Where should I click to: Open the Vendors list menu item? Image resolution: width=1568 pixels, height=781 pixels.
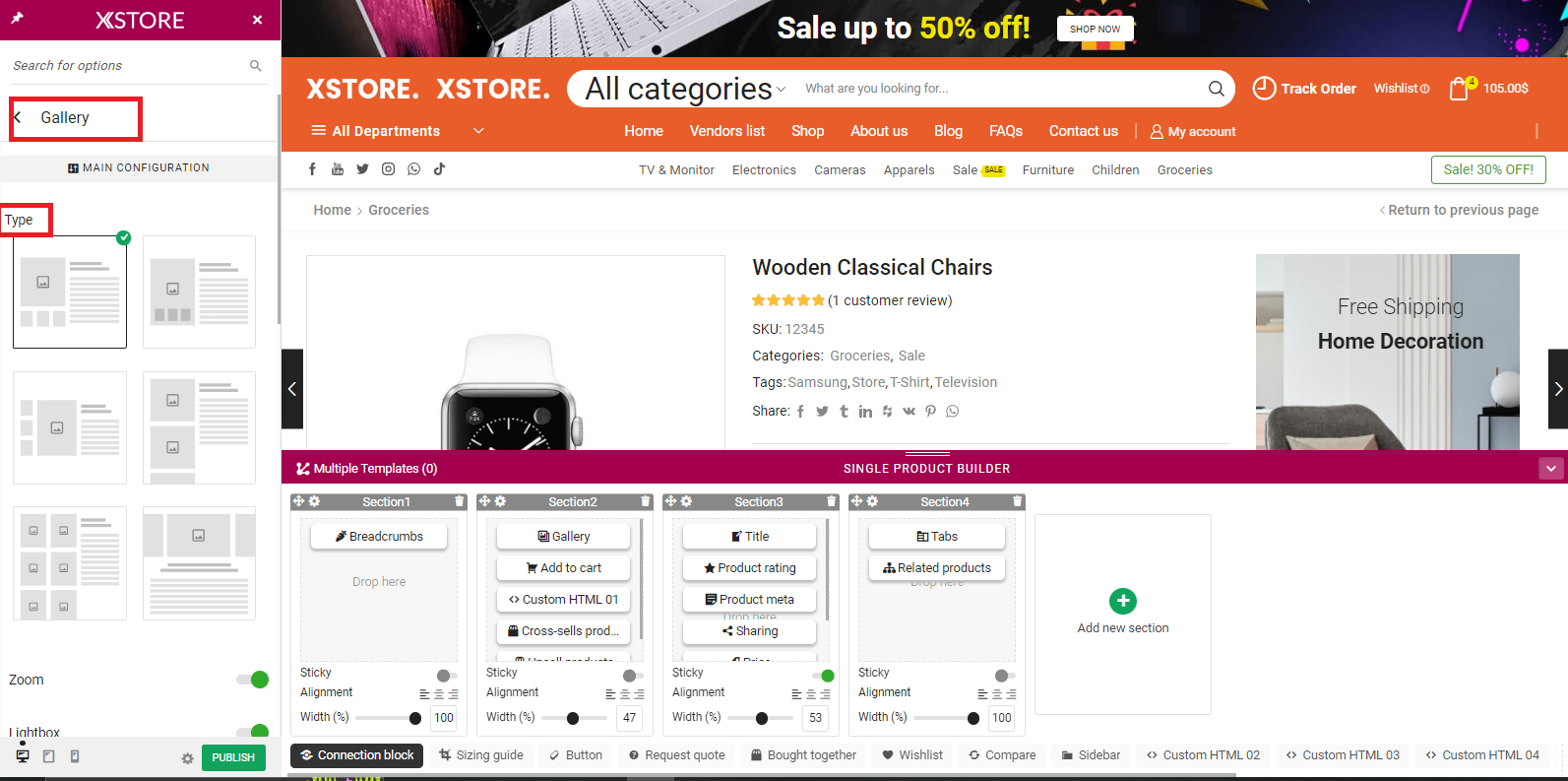coord(727,131)
